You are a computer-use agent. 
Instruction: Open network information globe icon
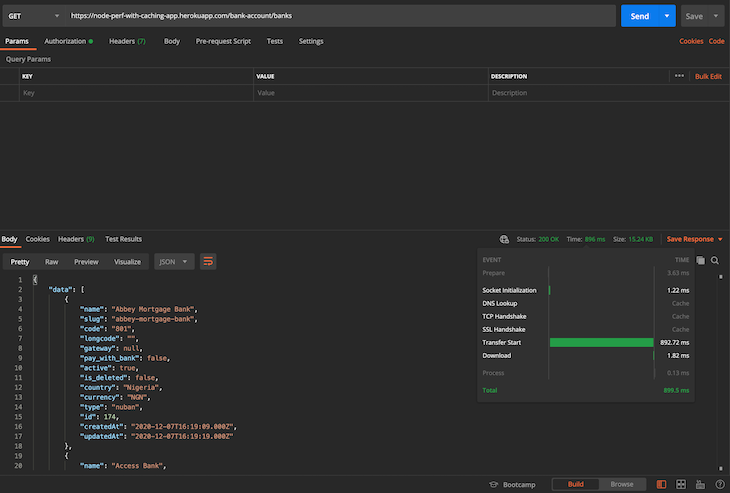click(x=504, y=239)
